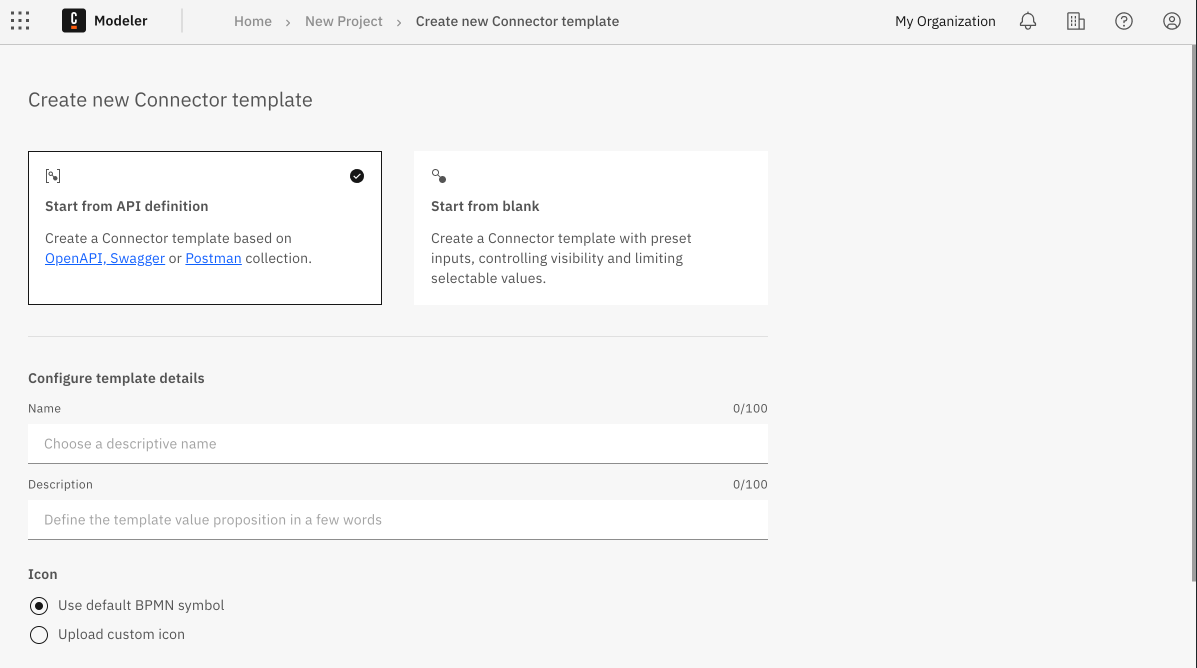The width and height of the screenshot is (1197, 668).
Task: Open the Postman collection link
Action: pyautogui.click(x=213, y=258)
